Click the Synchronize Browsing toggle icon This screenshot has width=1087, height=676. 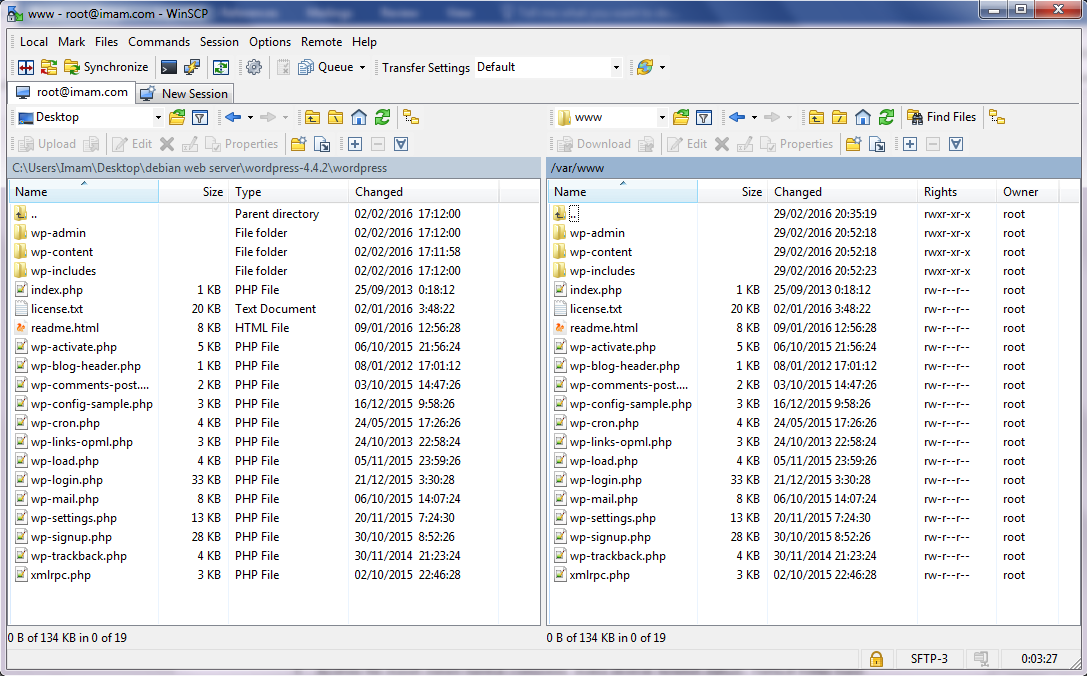(x=49, y=67)
